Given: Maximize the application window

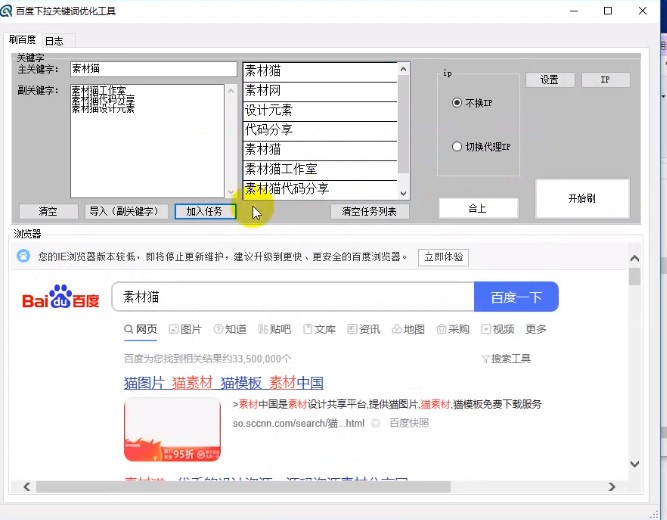Looking at the screenshot, I should coord(608,11).
